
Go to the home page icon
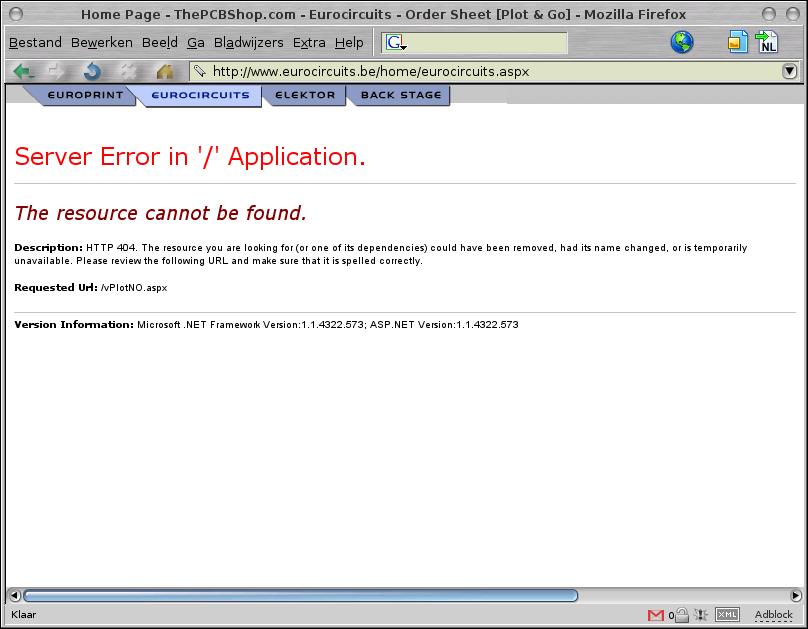tap(164, 72)
